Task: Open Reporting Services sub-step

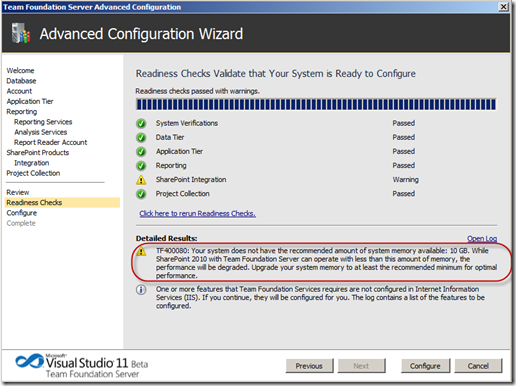Action: pos(43,122)
